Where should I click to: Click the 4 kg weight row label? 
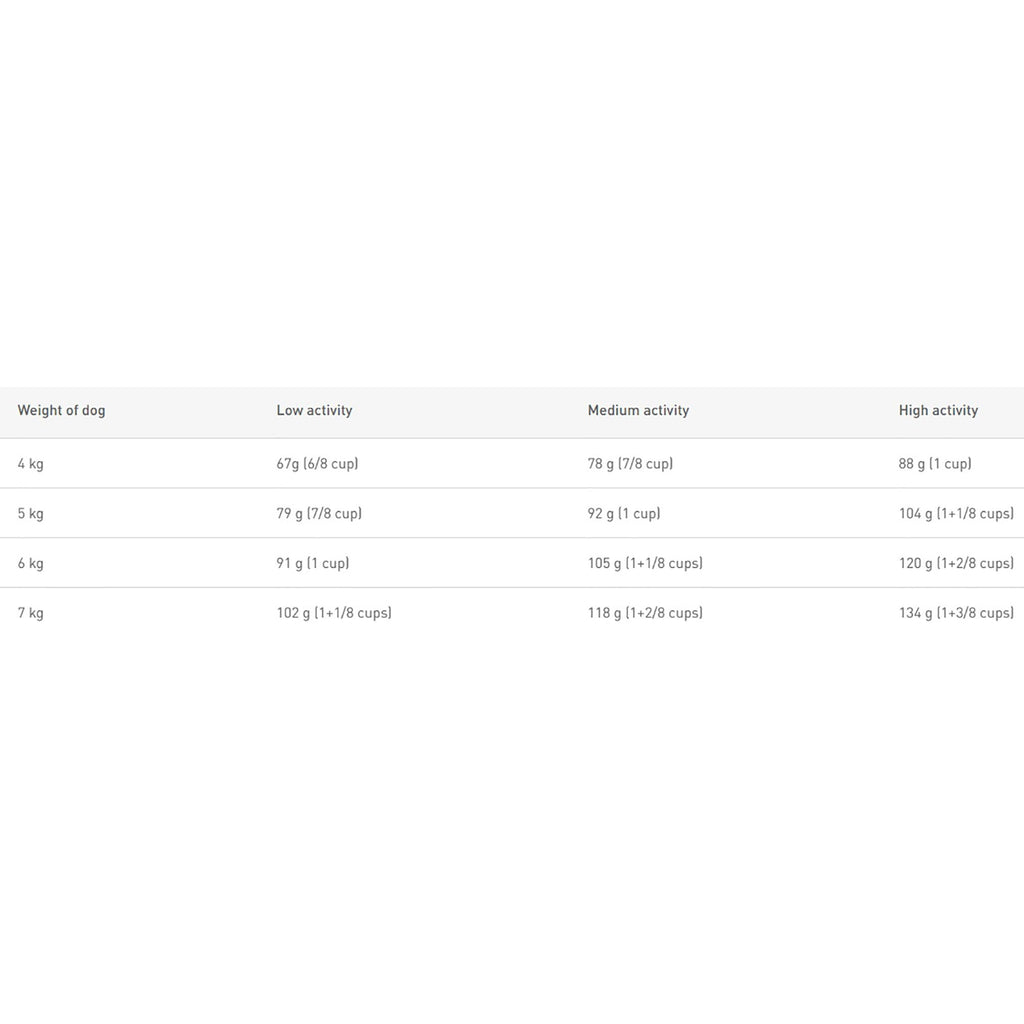(x=31, y=464)
